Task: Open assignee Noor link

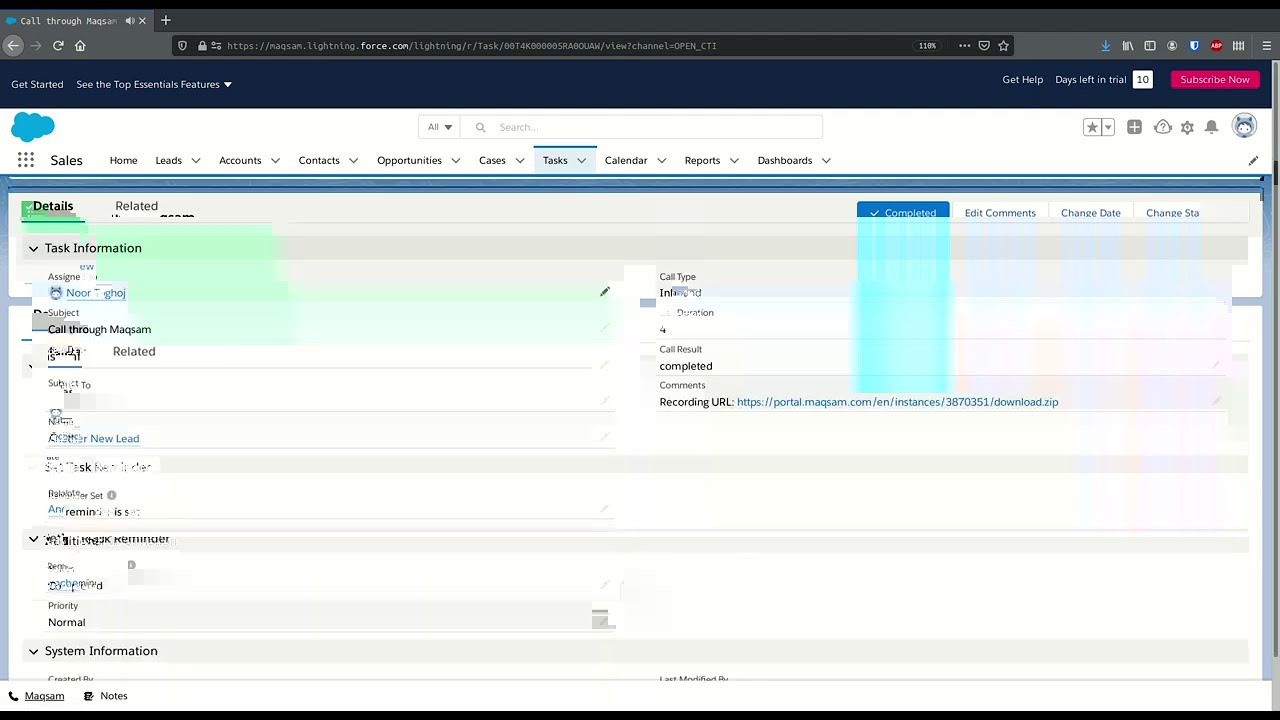Action: [95, 293]
